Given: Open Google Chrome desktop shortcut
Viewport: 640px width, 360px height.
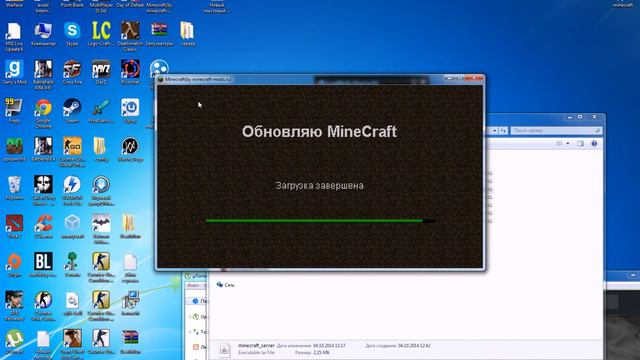Looking at the screenshot, I should [43, 108].
